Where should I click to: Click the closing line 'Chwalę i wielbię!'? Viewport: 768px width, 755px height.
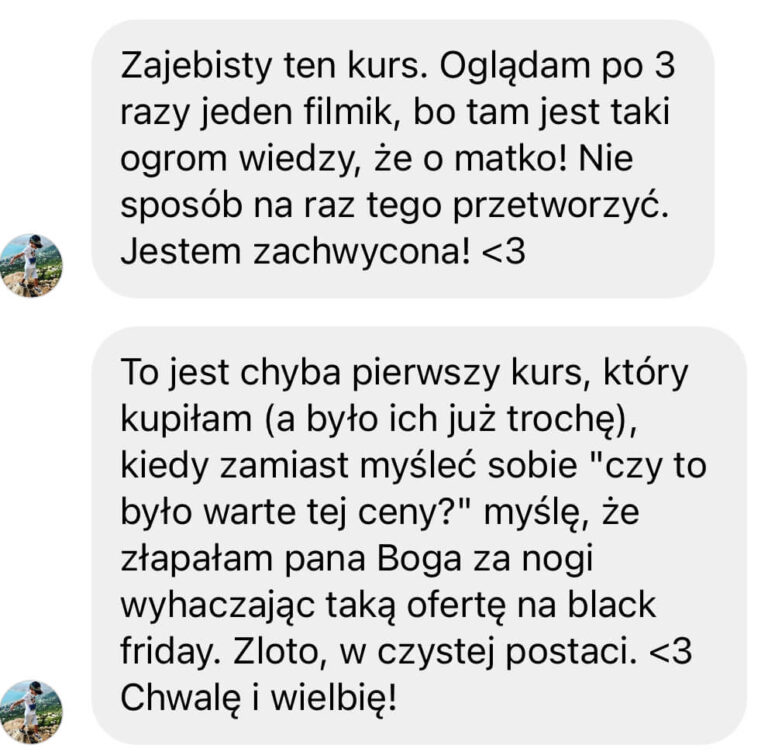[x=259, y=698]
